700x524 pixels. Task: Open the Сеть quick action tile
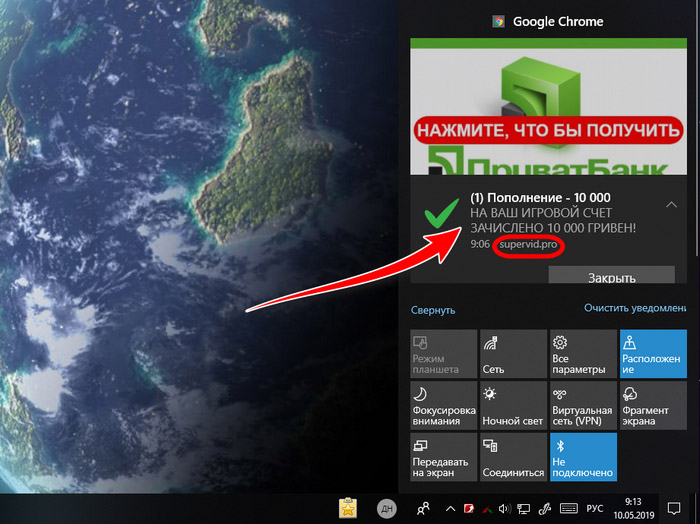[x=513, y=354]
